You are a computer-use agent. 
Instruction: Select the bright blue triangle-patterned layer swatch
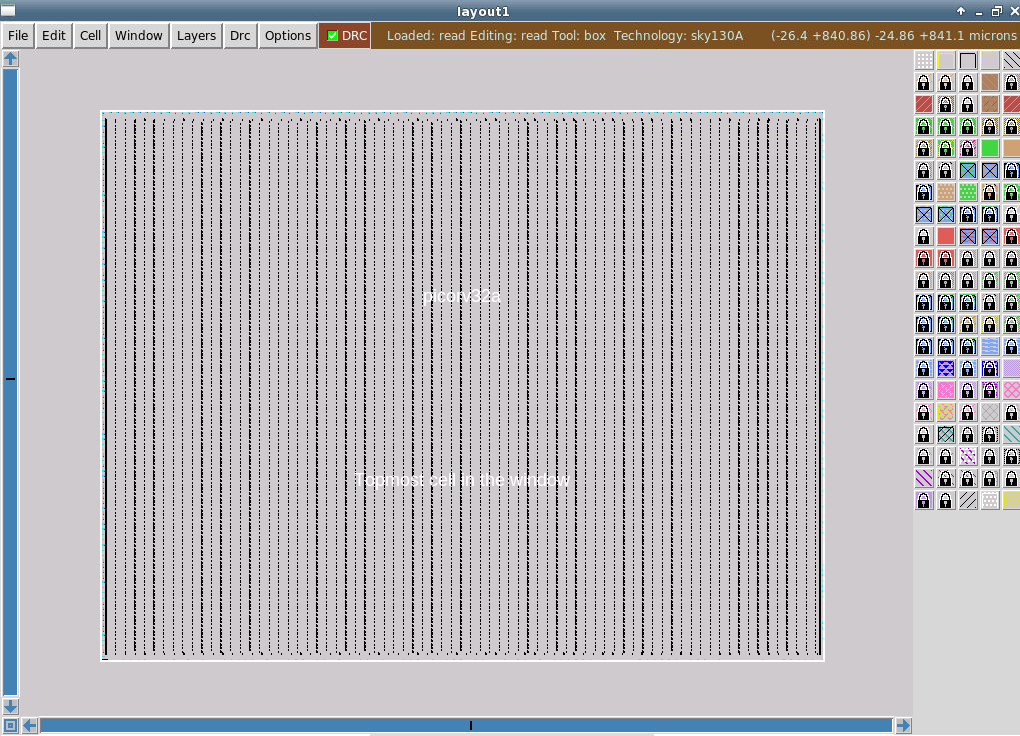click(x=946, y=368)
